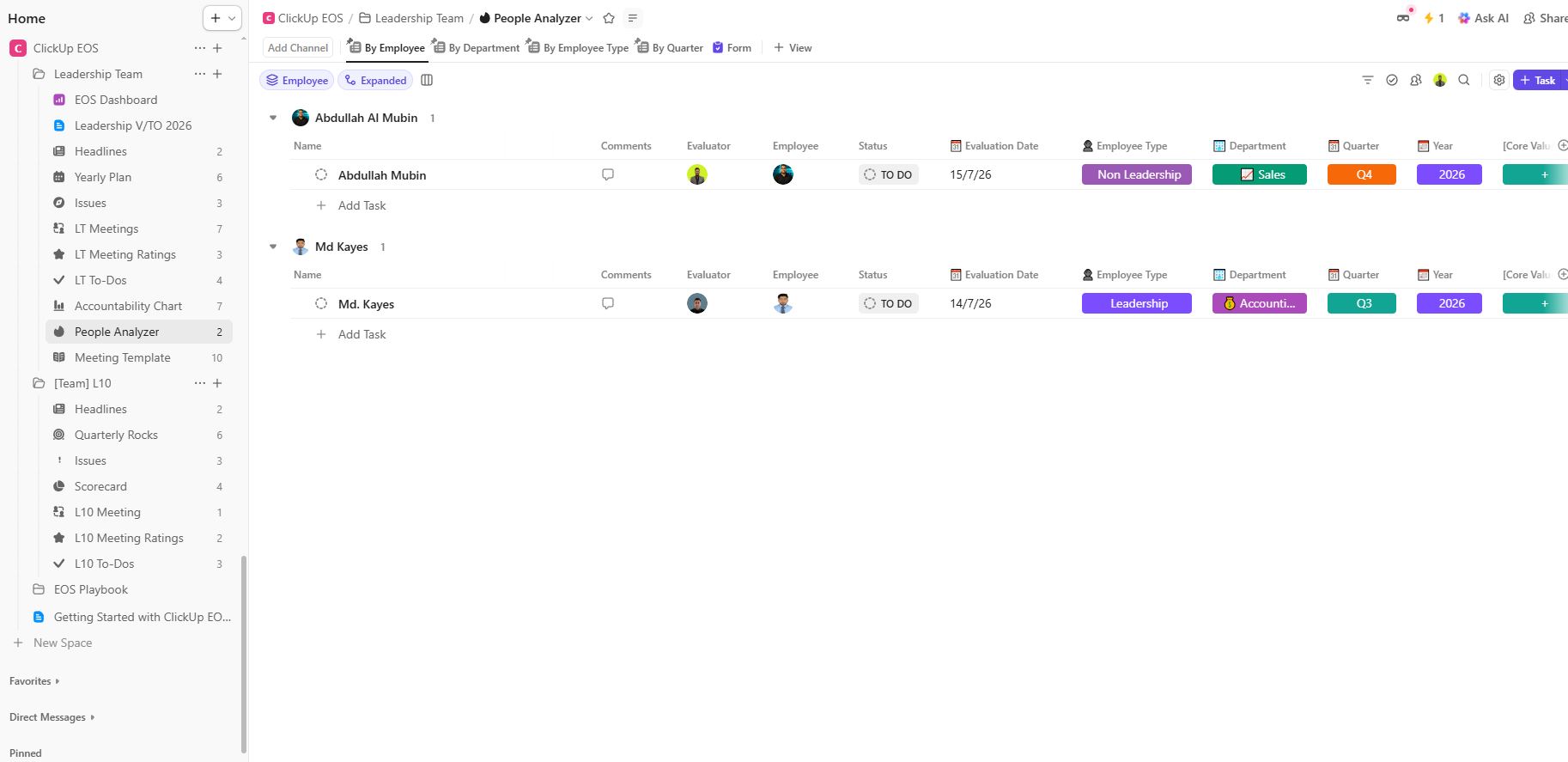Collapse the Abdullah Al Mubin group

click(273, 118)
